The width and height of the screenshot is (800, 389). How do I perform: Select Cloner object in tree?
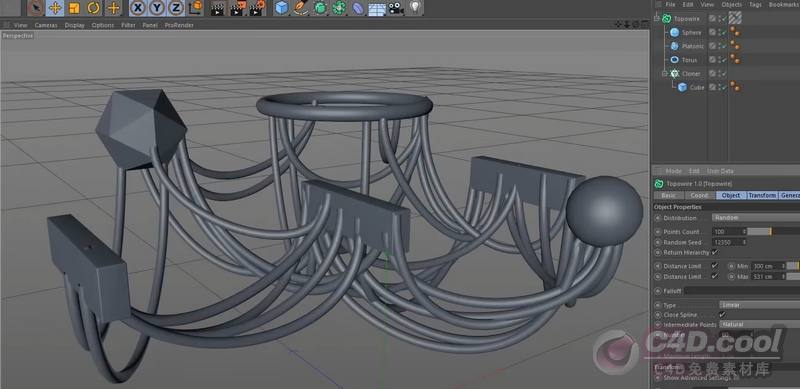(691, 74)
